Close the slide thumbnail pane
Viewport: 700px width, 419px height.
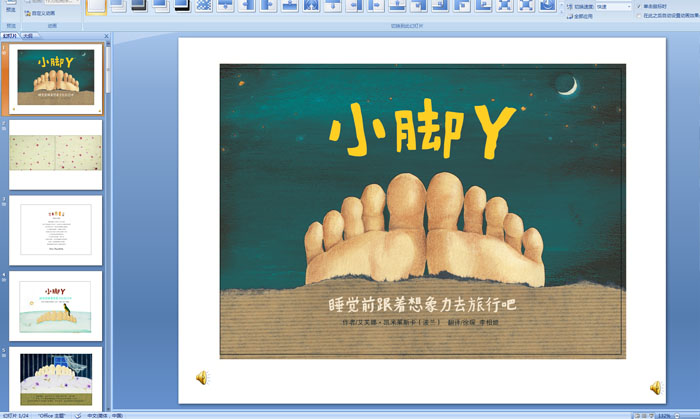point(106,36)
